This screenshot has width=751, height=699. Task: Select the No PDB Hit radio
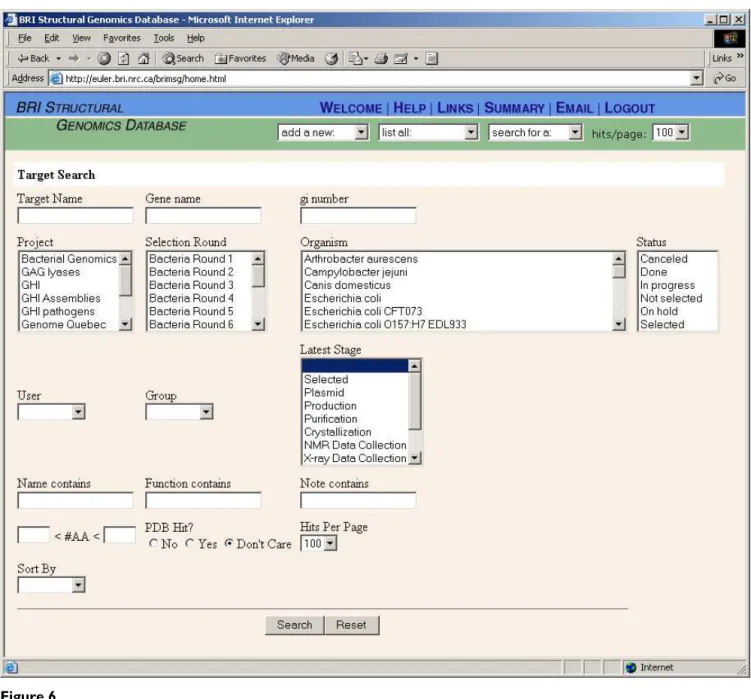click(x=153, y=543)
